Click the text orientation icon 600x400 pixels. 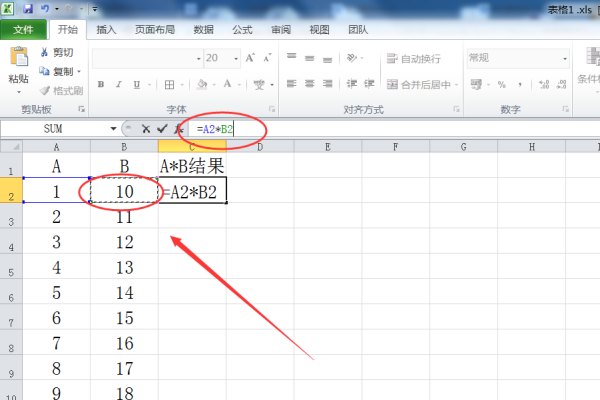coord(352,58)
